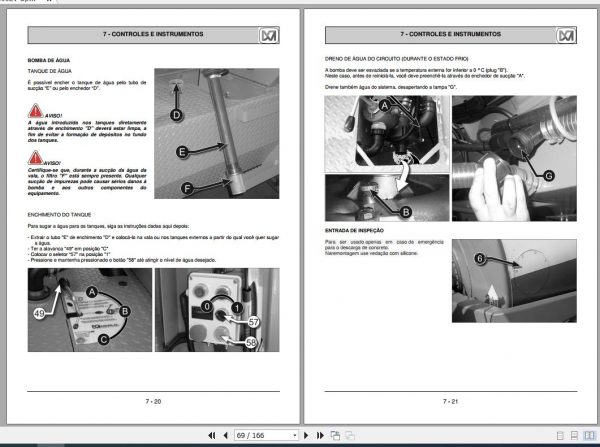Open the page number dropdown arrow
600x447 pixels.
pyautogui.click(x=295, y=436)
